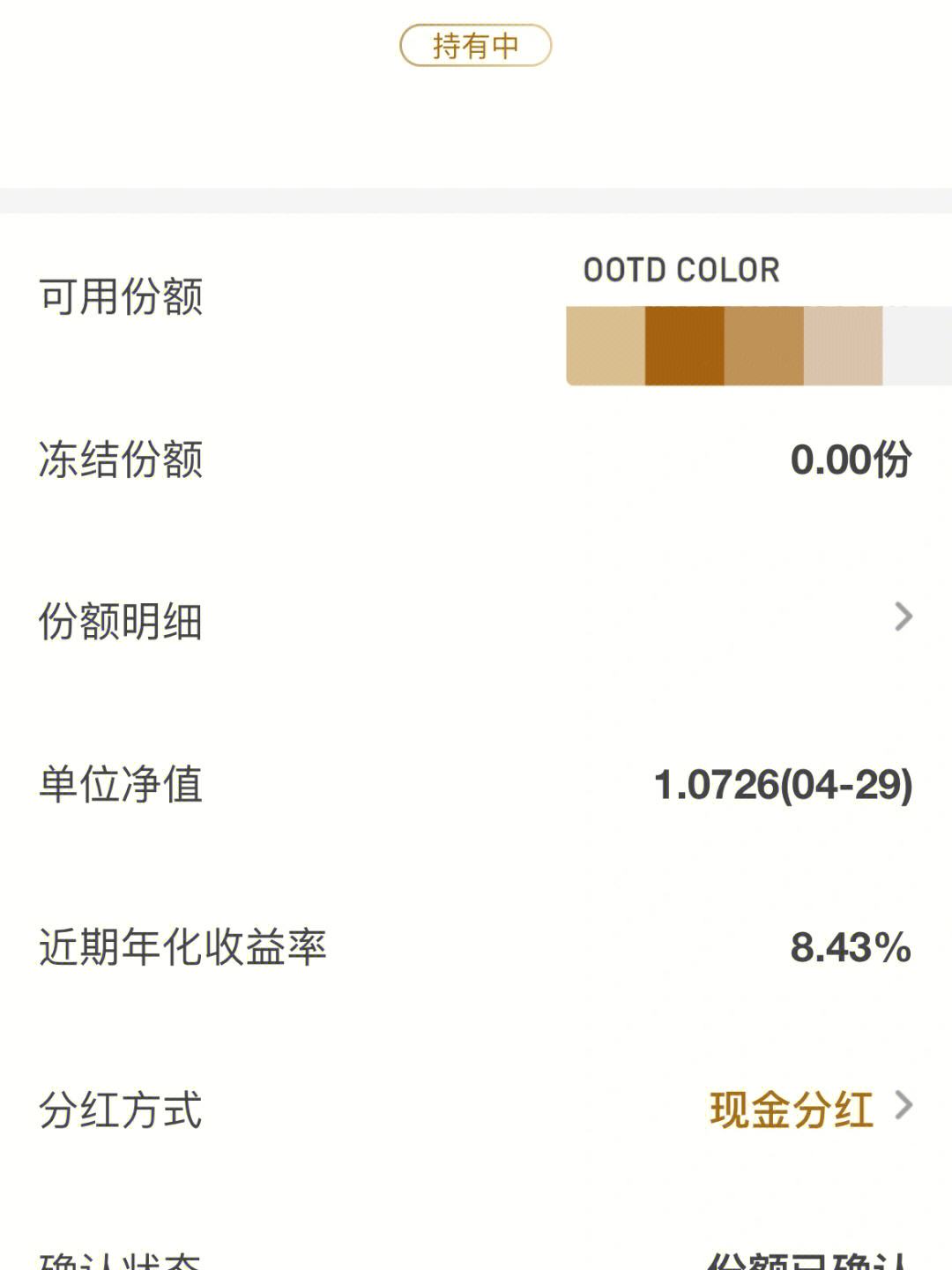
Task: Pick the dark brown color swatch
Action: (x=684, y=346)
